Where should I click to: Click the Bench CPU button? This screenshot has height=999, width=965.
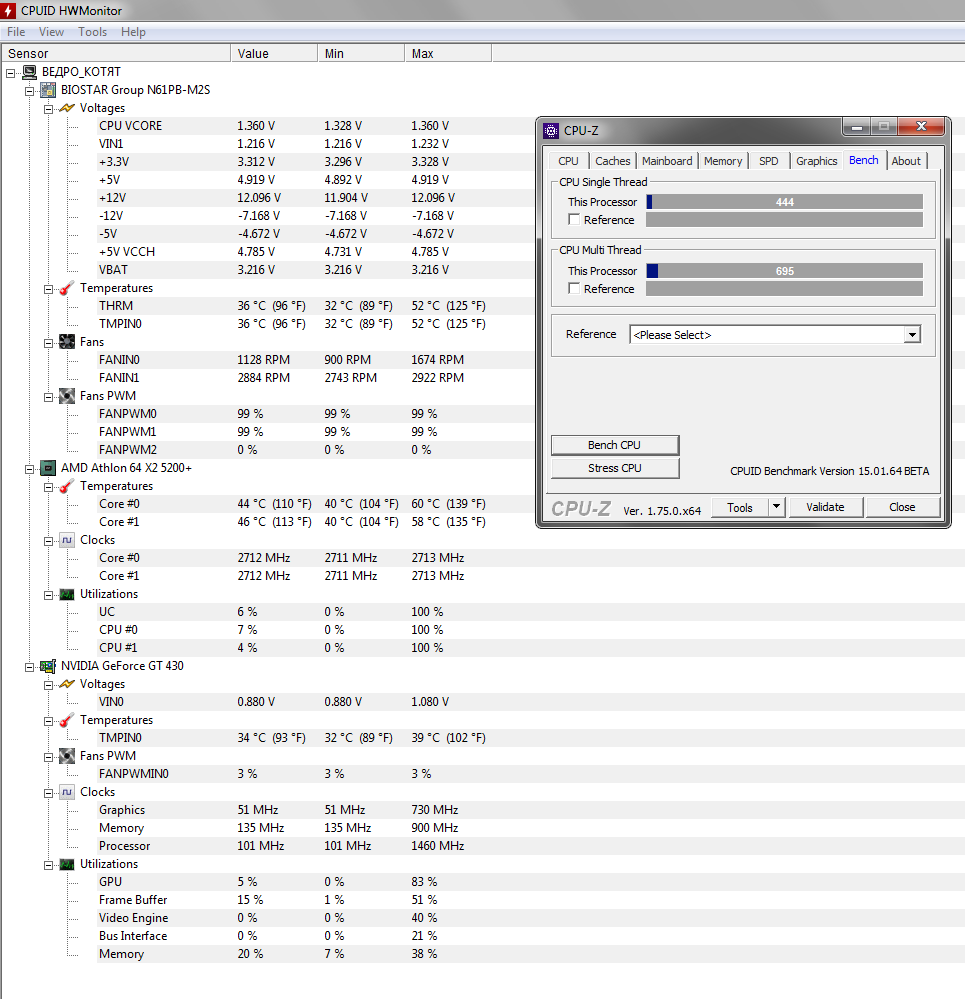click(615, 445)
